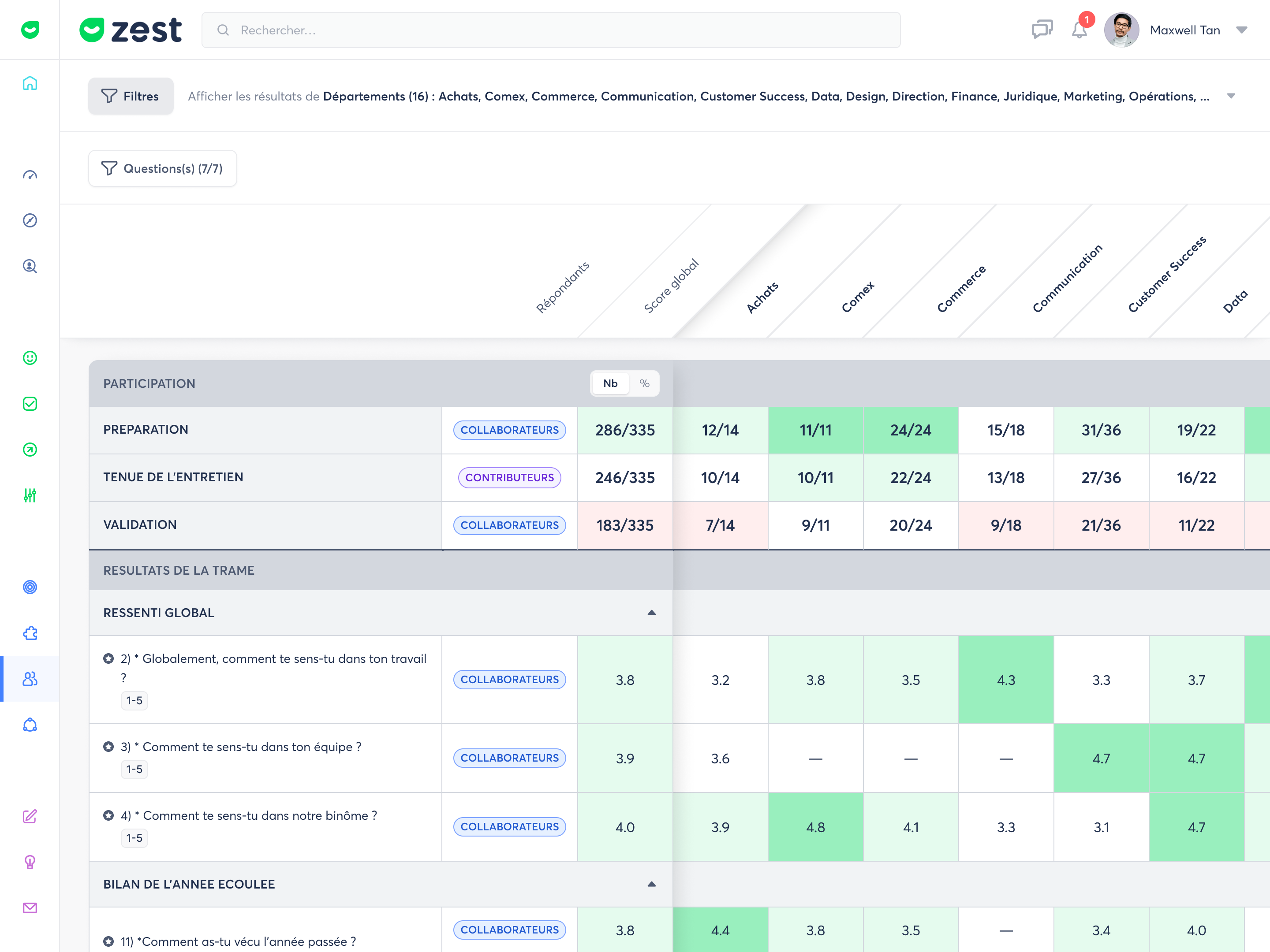Click the Filtres button
Viewport: 1270px width, 952px height.
coord(131,96)
